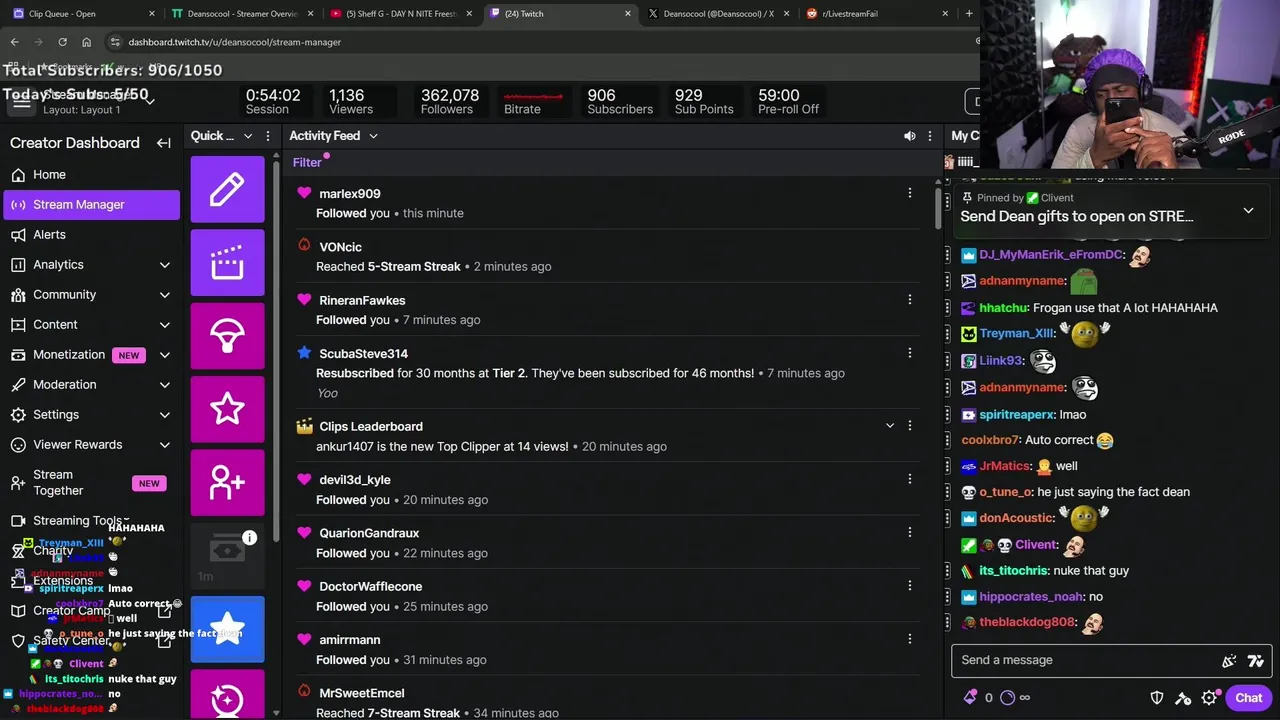The width and height of the screenshot is (1280, 720).
Task: Click the Clip quick action with clapperboard icon
Action: click(227, 262)
